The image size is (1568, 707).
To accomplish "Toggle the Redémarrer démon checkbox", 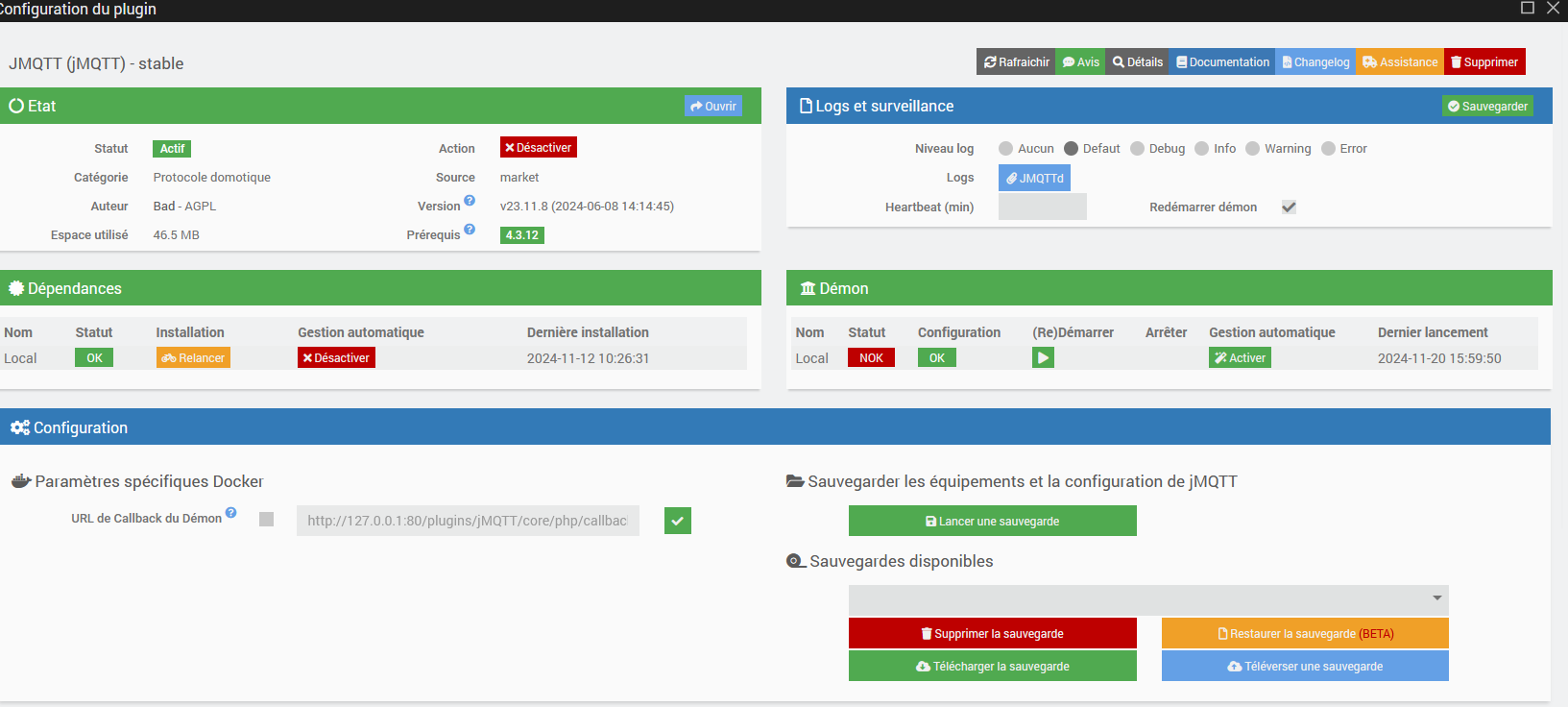I will tap(1289, 207).
